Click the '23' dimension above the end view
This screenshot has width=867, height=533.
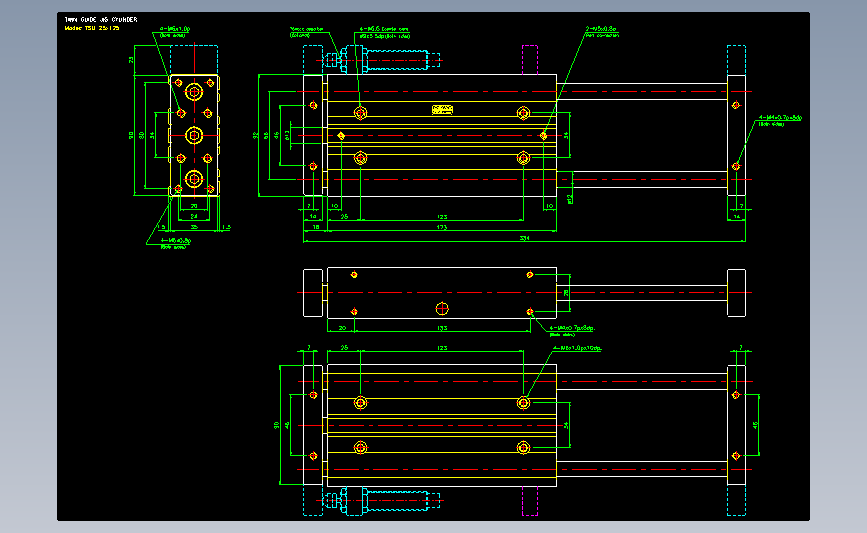tap(131, 60)
